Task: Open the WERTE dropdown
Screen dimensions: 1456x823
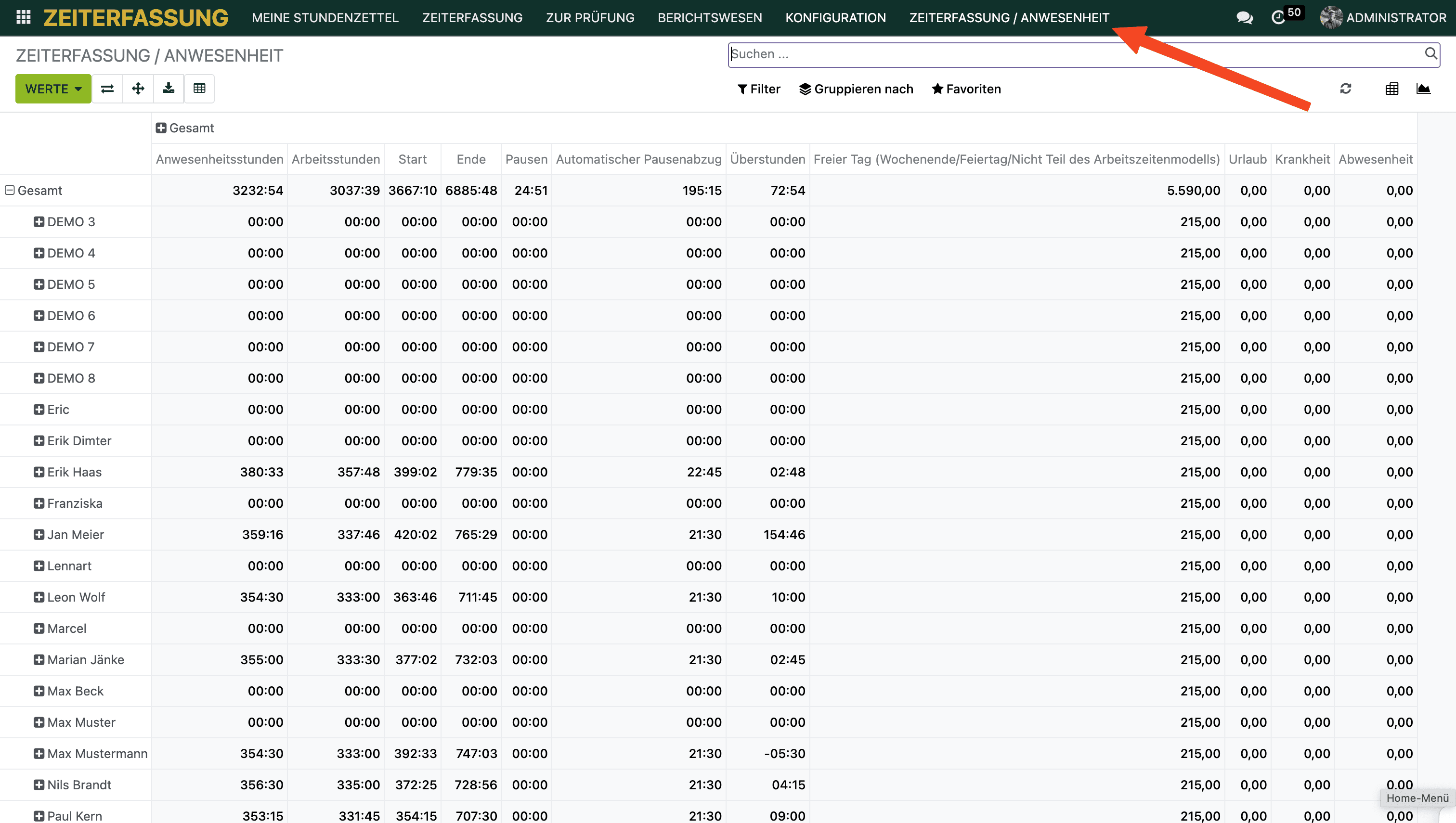Action: pyautogui.click(x=53, y=89)
